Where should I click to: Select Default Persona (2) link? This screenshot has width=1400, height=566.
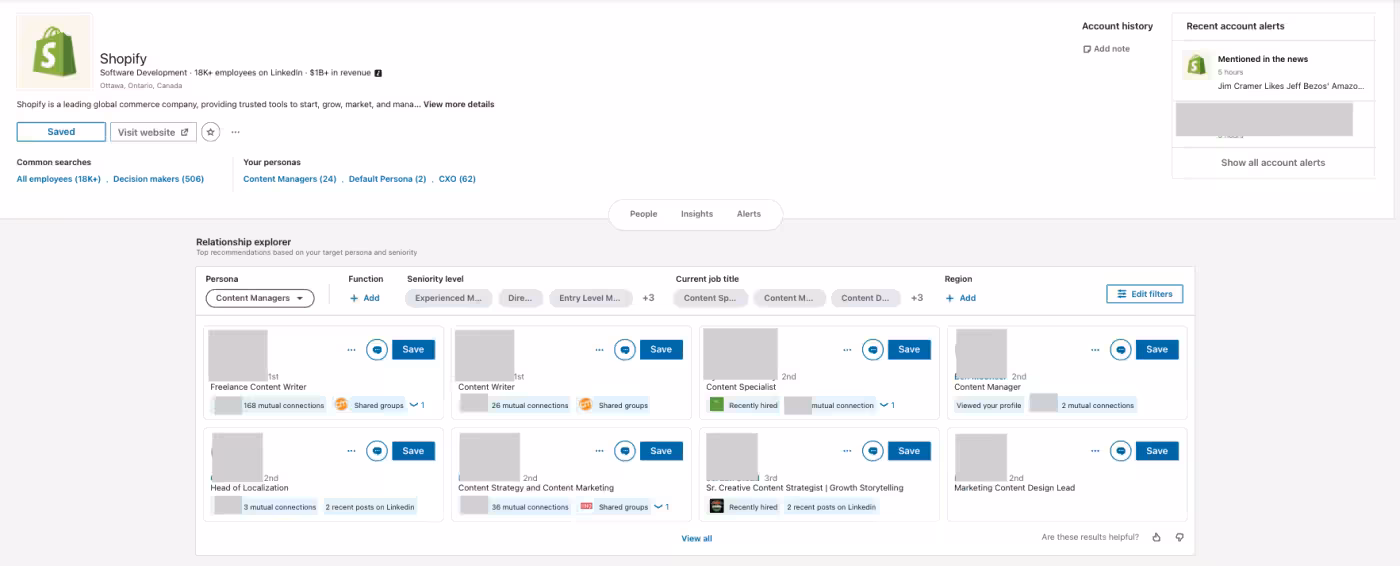387,179
